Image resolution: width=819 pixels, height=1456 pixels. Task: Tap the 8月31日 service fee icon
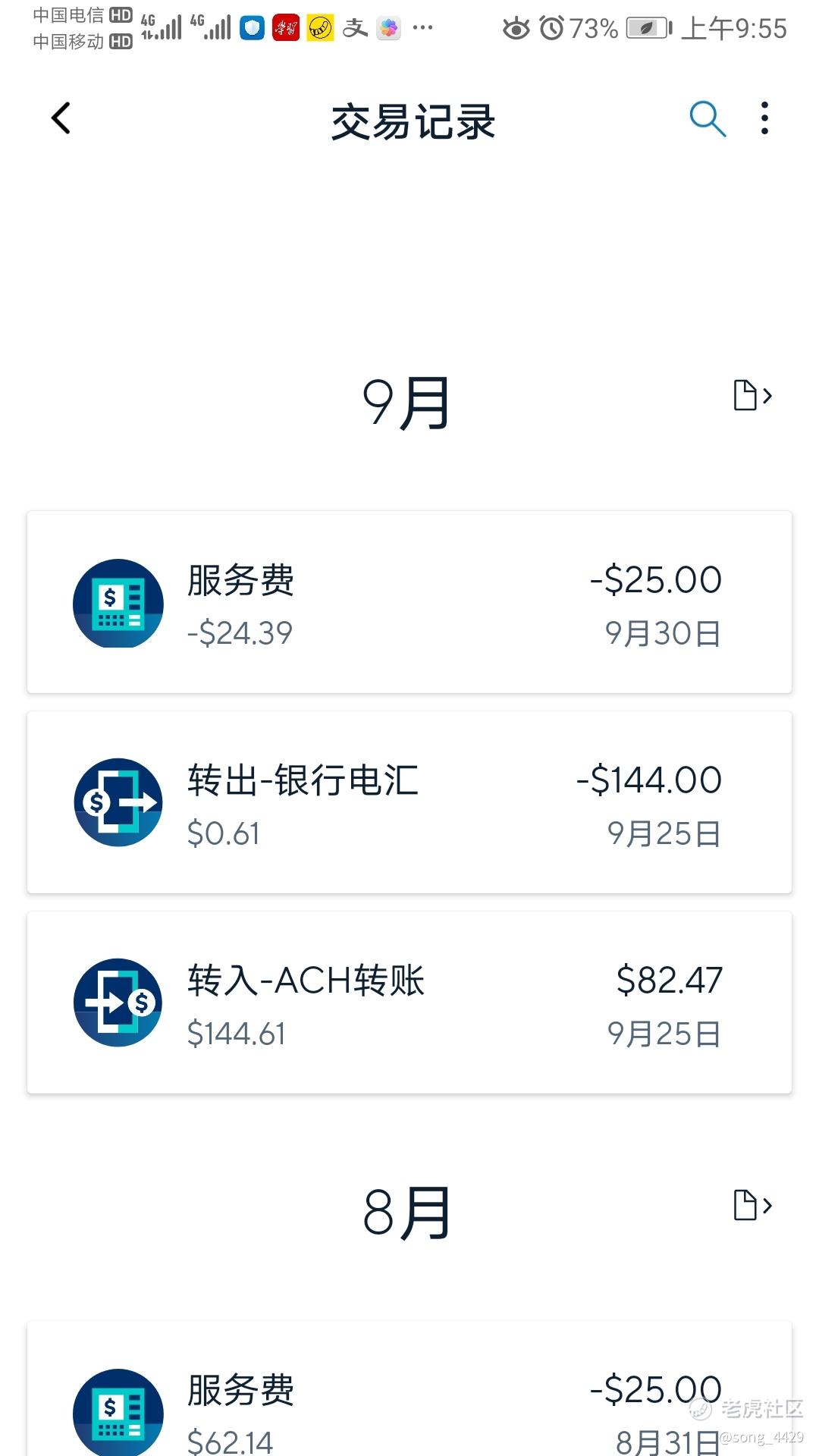(x=118, y=1412)
